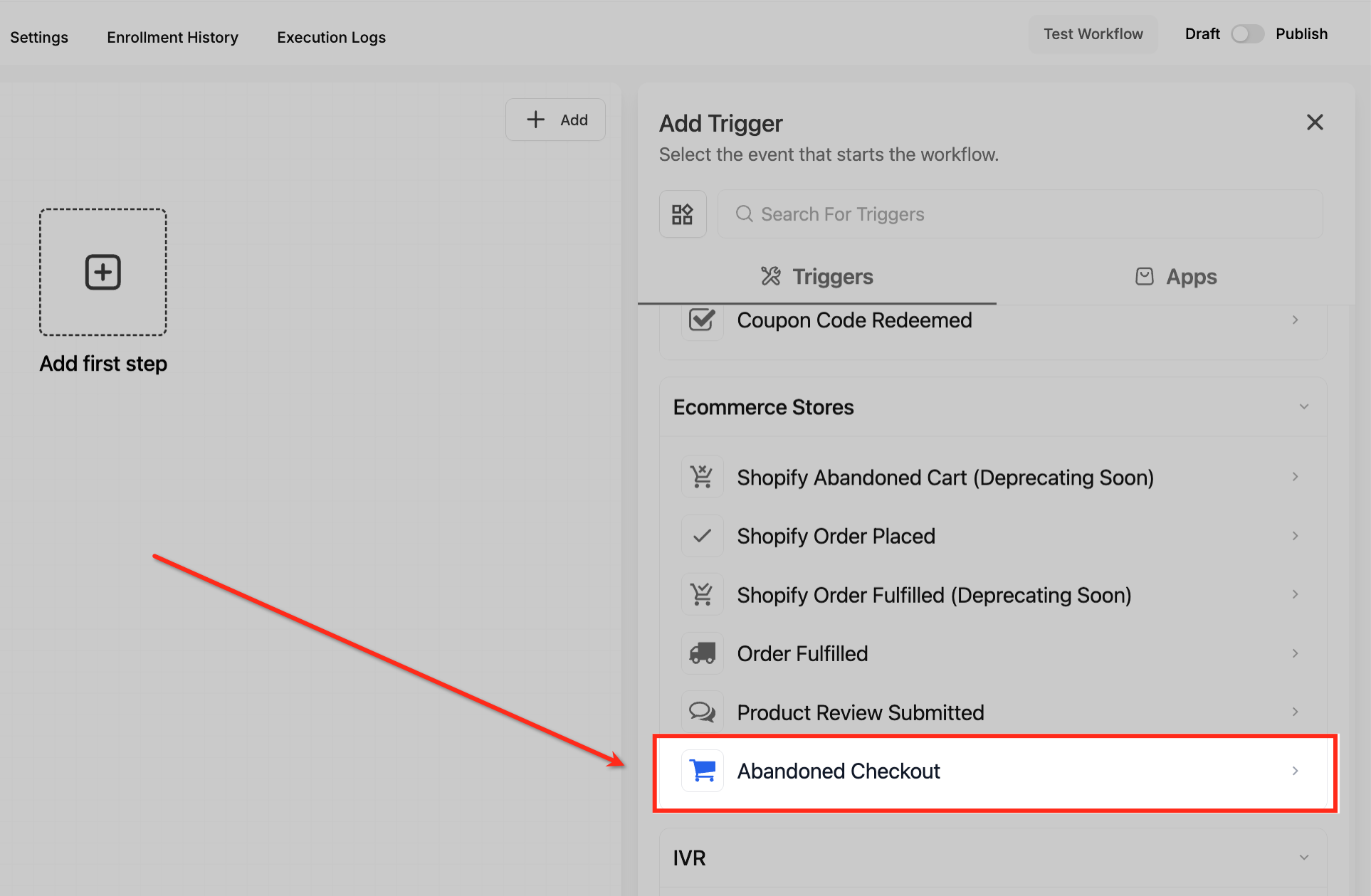Viewport: 1371px width, 896px height.
Task: Select the Triggers tab
Action: point(817,277)
